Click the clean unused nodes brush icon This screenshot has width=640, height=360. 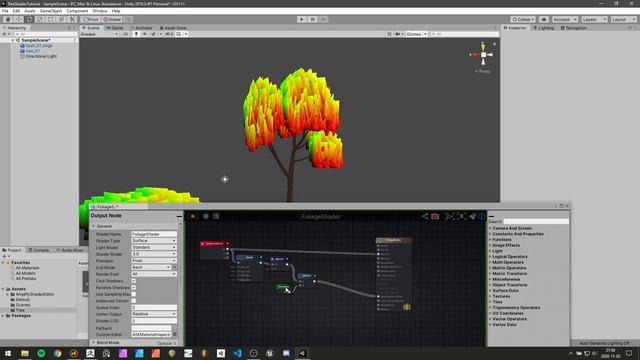tap(472, 216)
